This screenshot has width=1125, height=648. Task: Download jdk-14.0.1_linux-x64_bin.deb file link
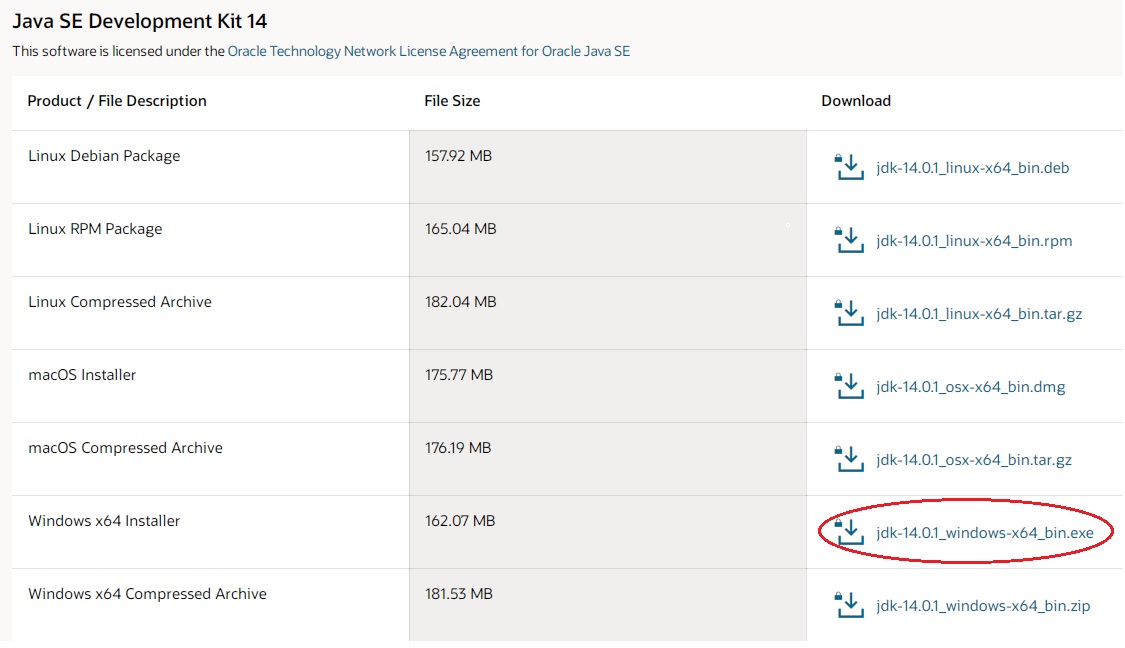coord(972,168)
